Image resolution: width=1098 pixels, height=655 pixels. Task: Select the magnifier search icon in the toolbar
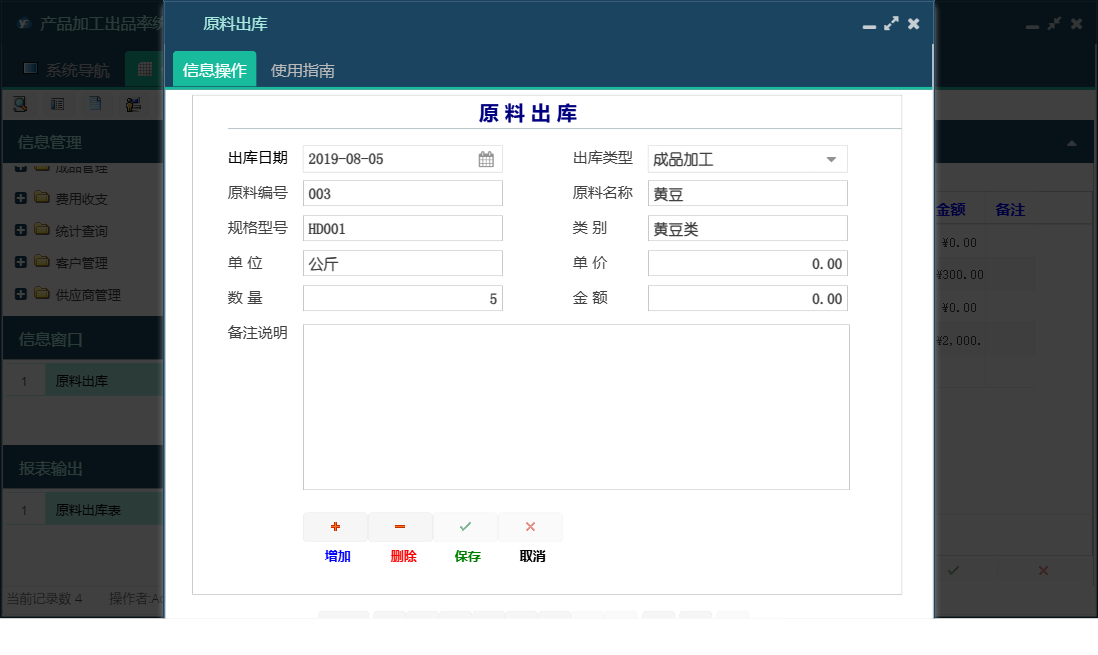(20, 103)
